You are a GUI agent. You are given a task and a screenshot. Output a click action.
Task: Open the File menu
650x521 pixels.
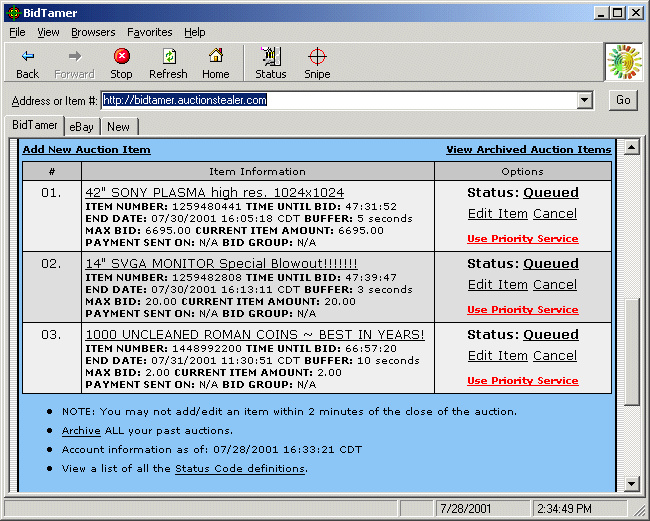[x=17, y=32]
